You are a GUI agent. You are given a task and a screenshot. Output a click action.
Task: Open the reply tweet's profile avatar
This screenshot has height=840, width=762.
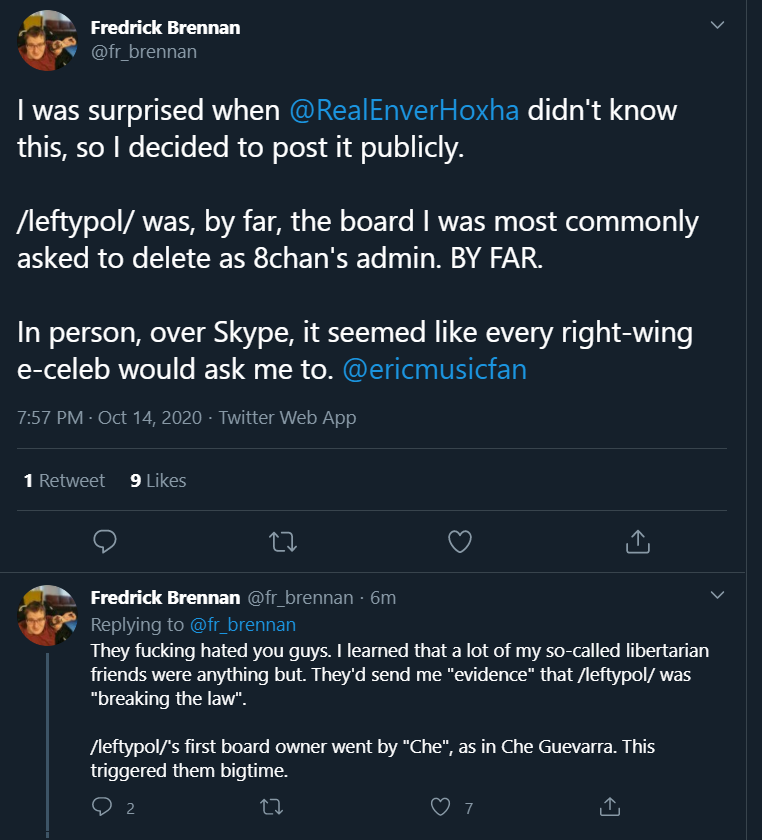tap(48, 615)
